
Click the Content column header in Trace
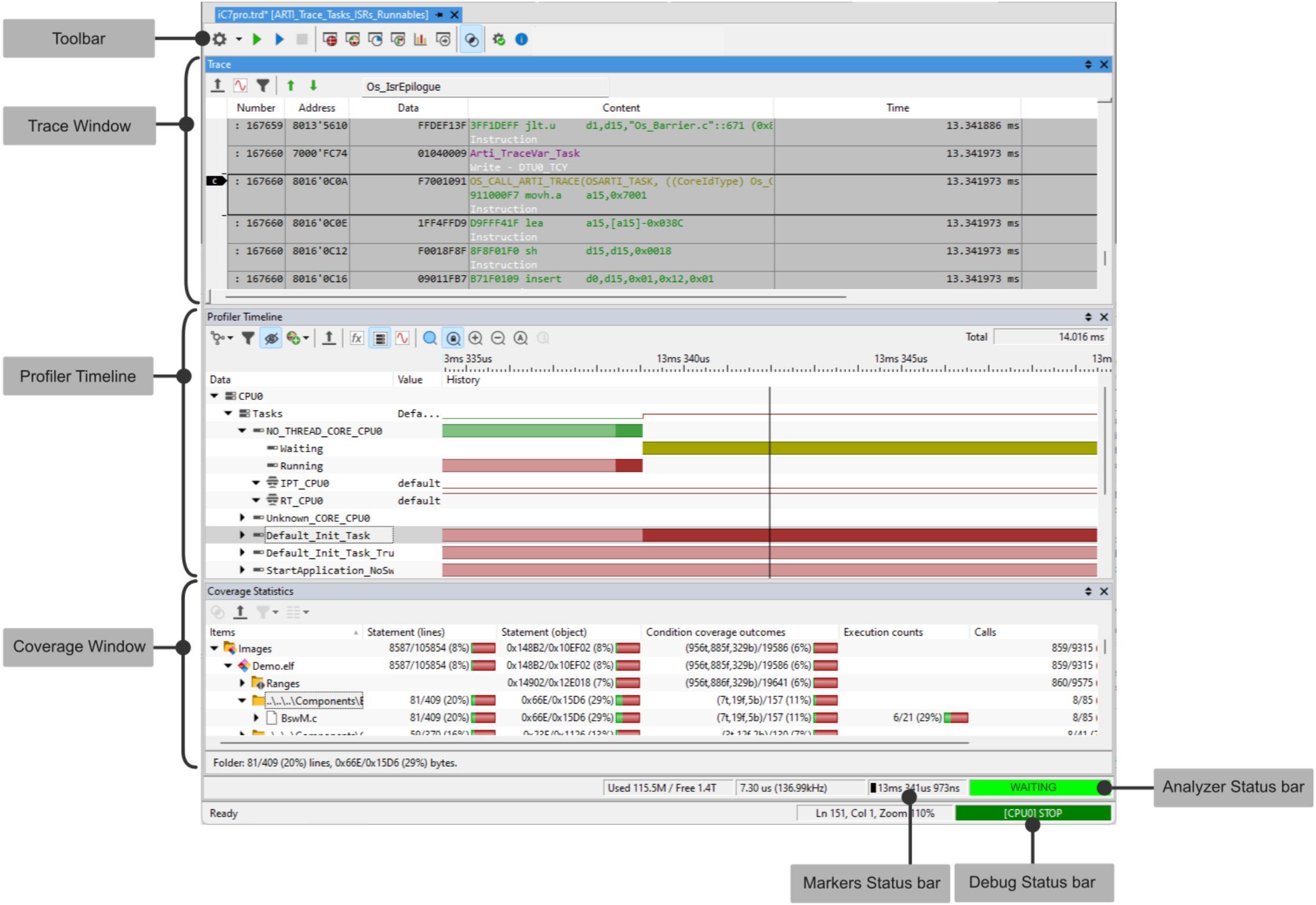pos(621,108)
